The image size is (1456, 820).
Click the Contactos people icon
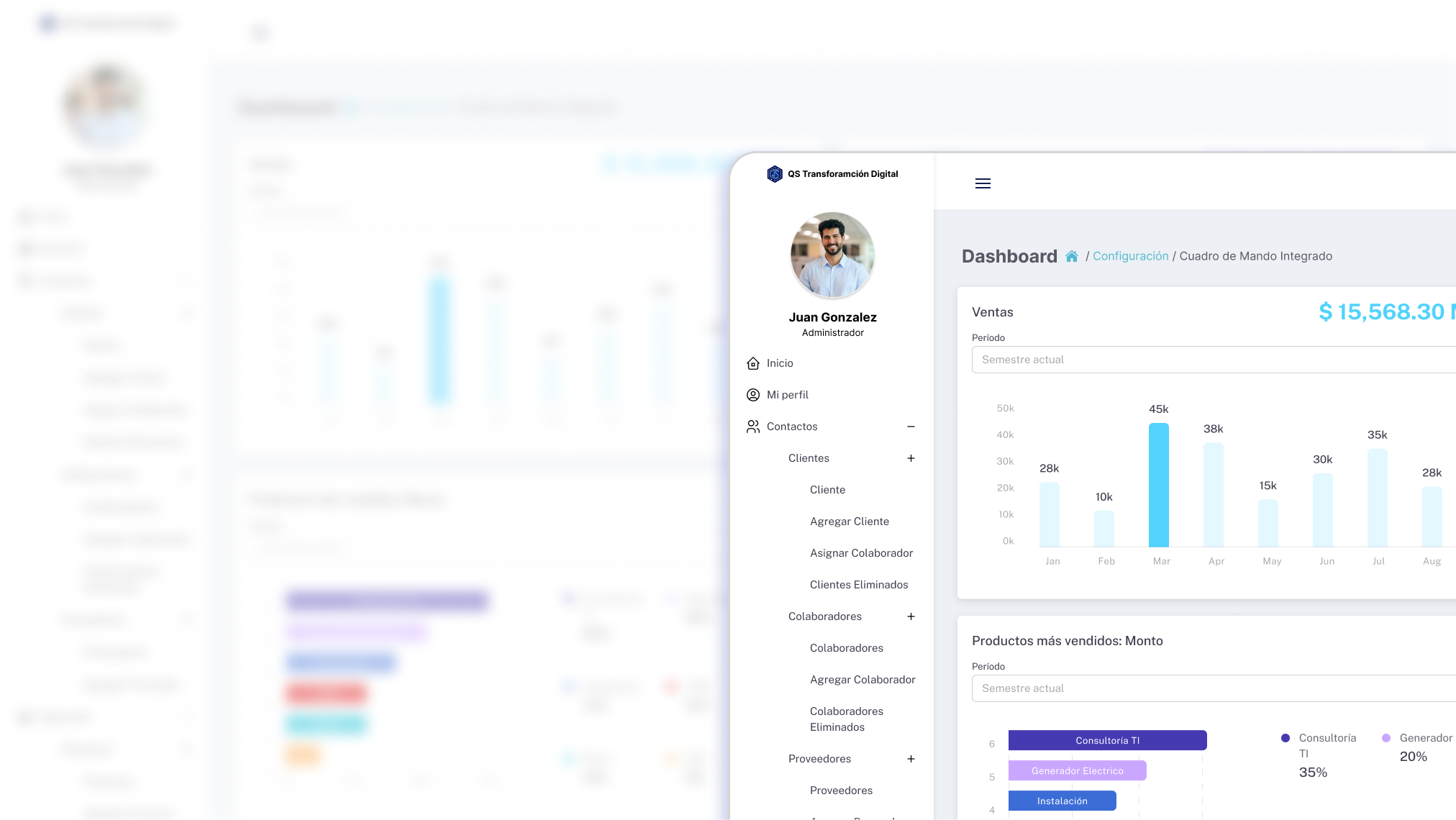753,427
